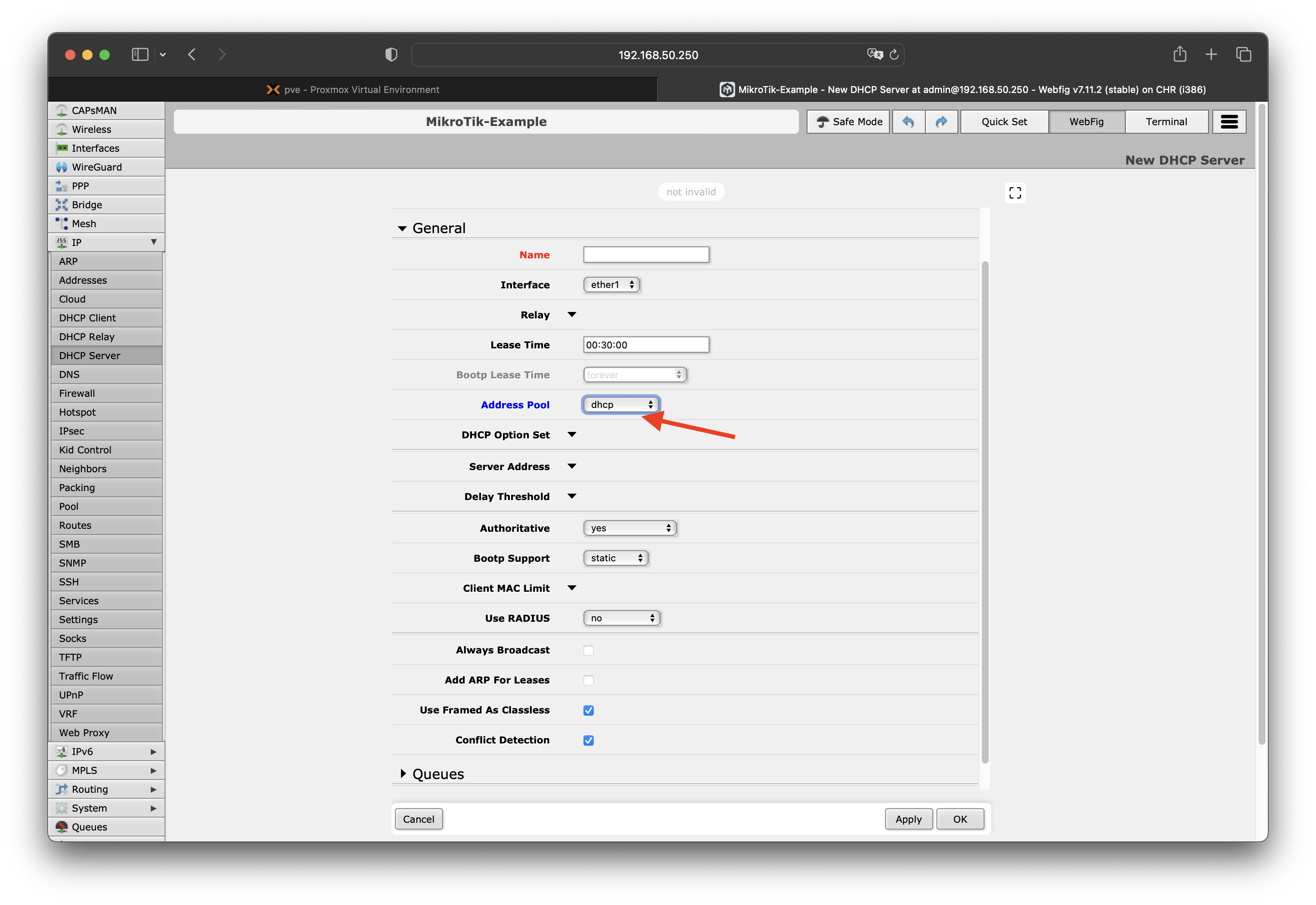The width and height of the screenshot is (1316, 905).
Task: Enable Add ARP For Leases checkbox
Action: click(x=588, y=680)
